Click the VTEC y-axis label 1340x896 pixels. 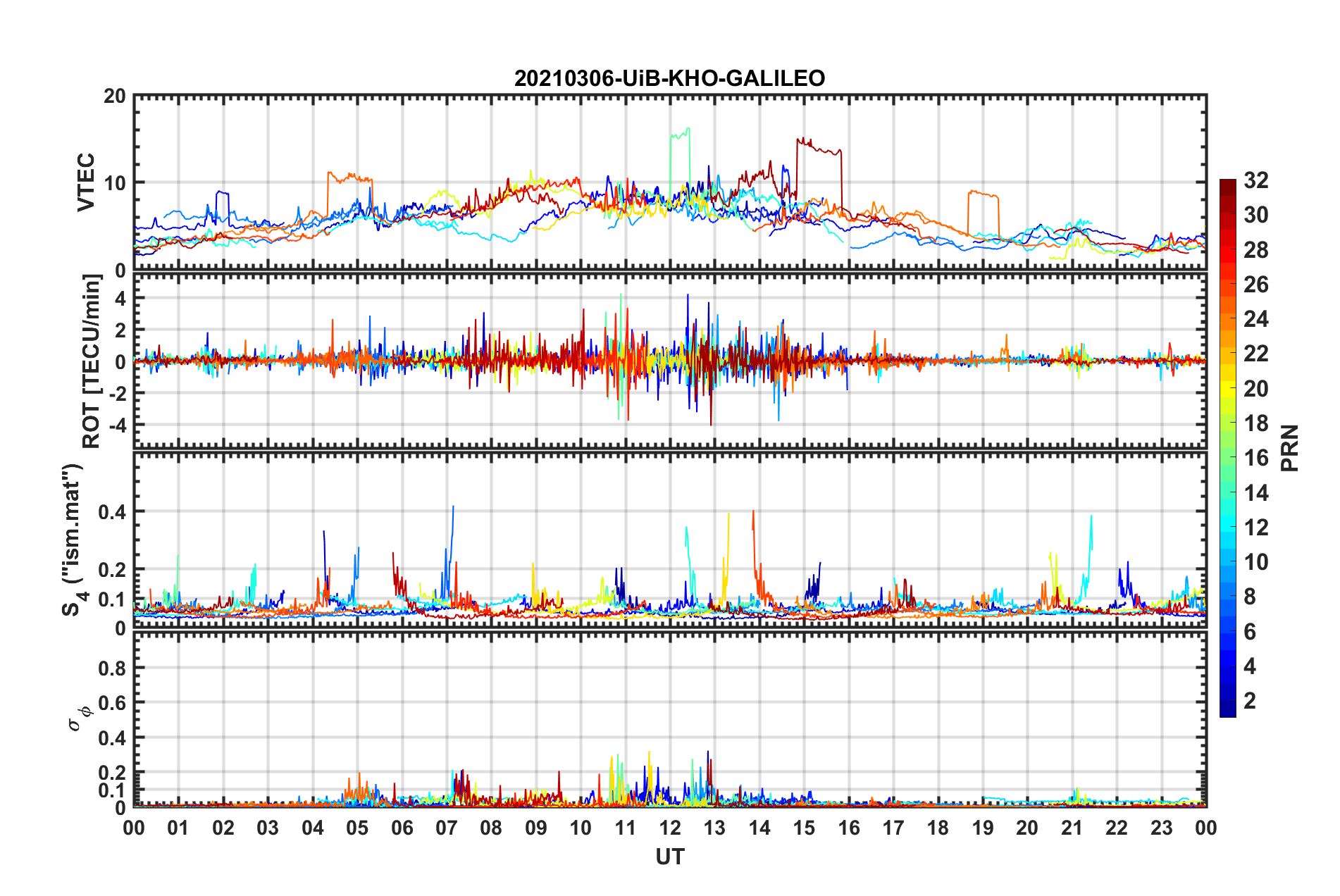click(x=86, y=182)
